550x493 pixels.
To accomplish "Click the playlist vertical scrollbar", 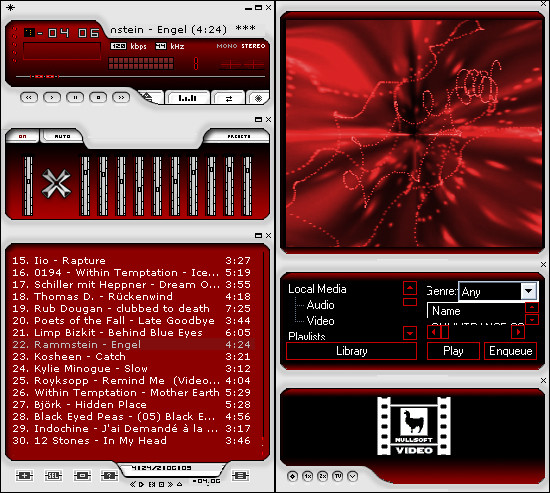I will 262,353.
